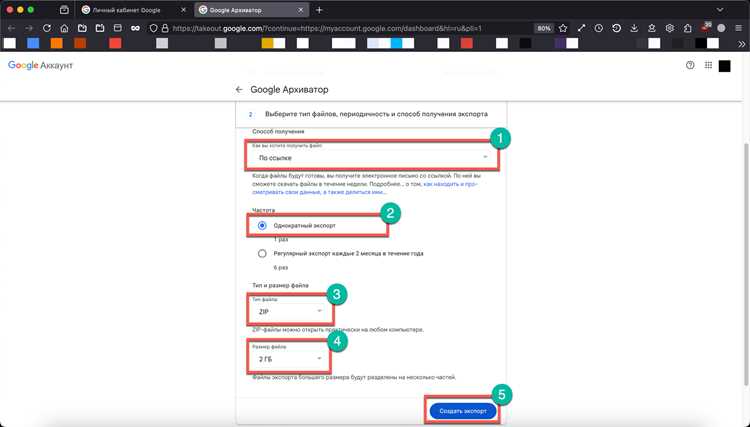Select Регулярный экспорт каждые 2 месяца
Image resolution: width=750 pixels, height=427 pixels.
[262, 253]
